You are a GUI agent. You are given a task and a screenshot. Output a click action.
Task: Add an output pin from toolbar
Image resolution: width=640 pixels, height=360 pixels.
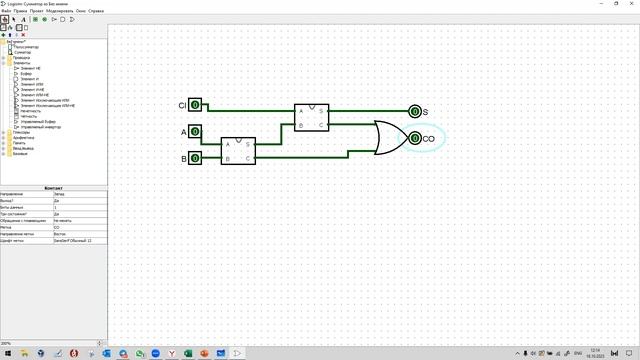coord(44,19)
